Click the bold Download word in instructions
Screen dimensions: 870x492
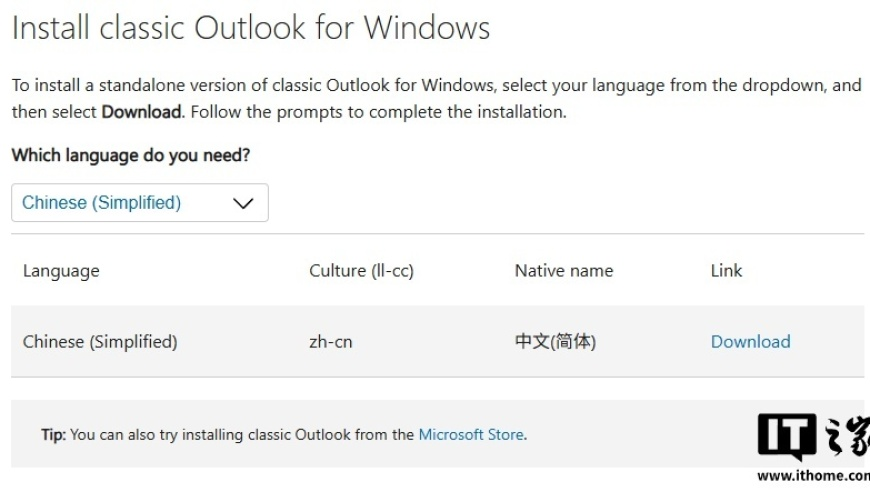141,112
